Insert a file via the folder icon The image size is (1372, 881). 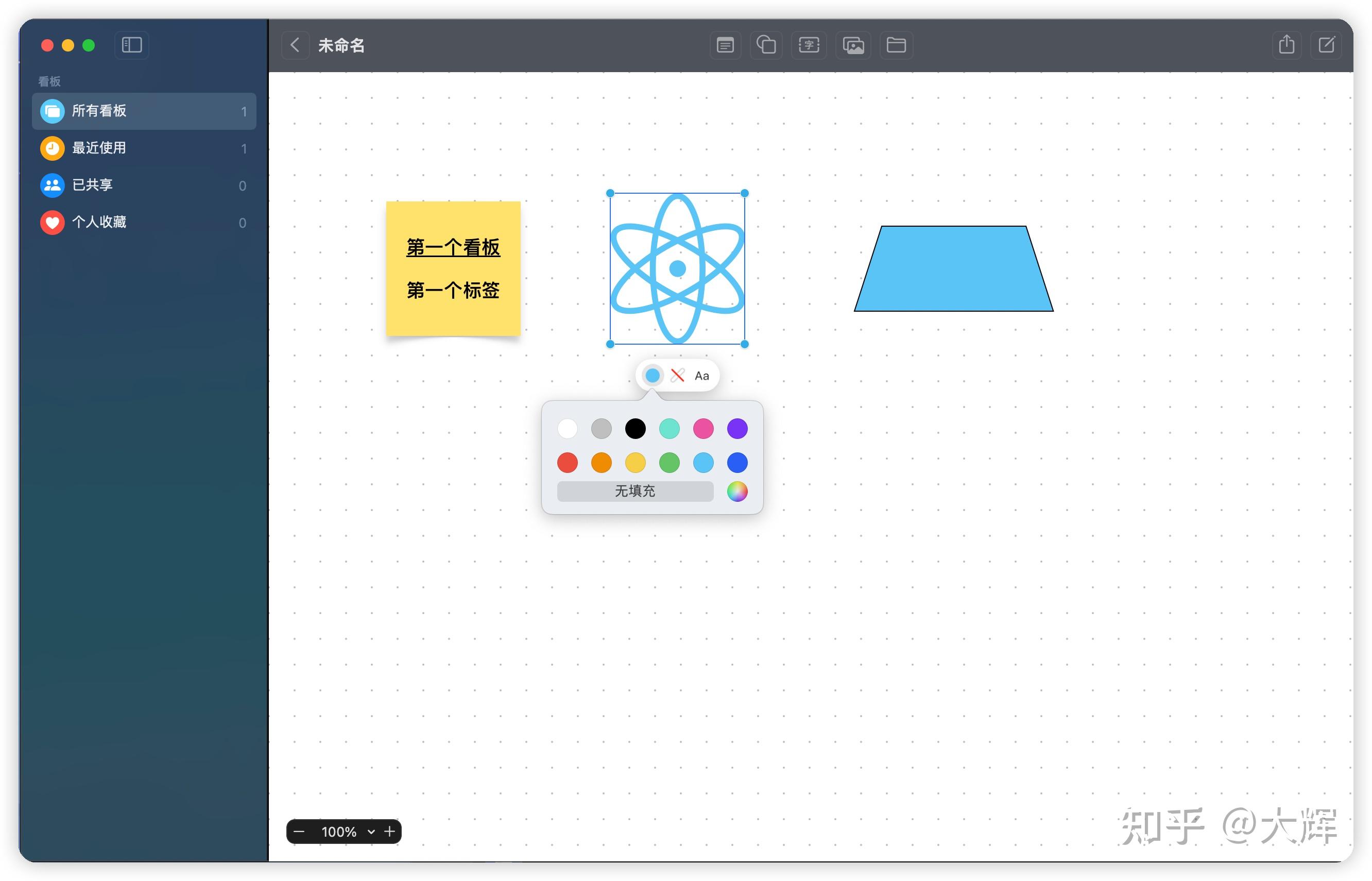(x=896, y=45)
